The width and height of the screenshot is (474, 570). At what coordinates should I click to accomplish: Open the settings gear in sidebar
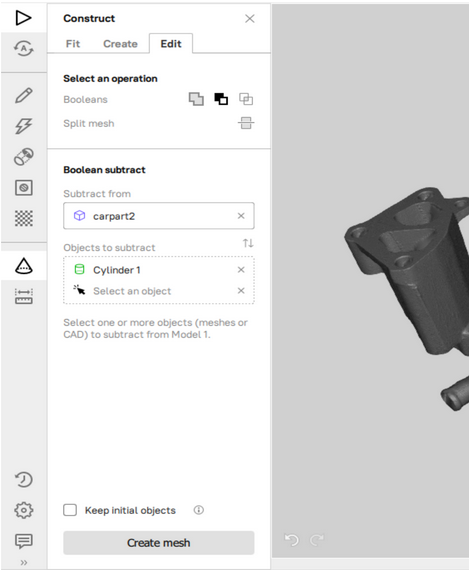click(x=24, y=510)
